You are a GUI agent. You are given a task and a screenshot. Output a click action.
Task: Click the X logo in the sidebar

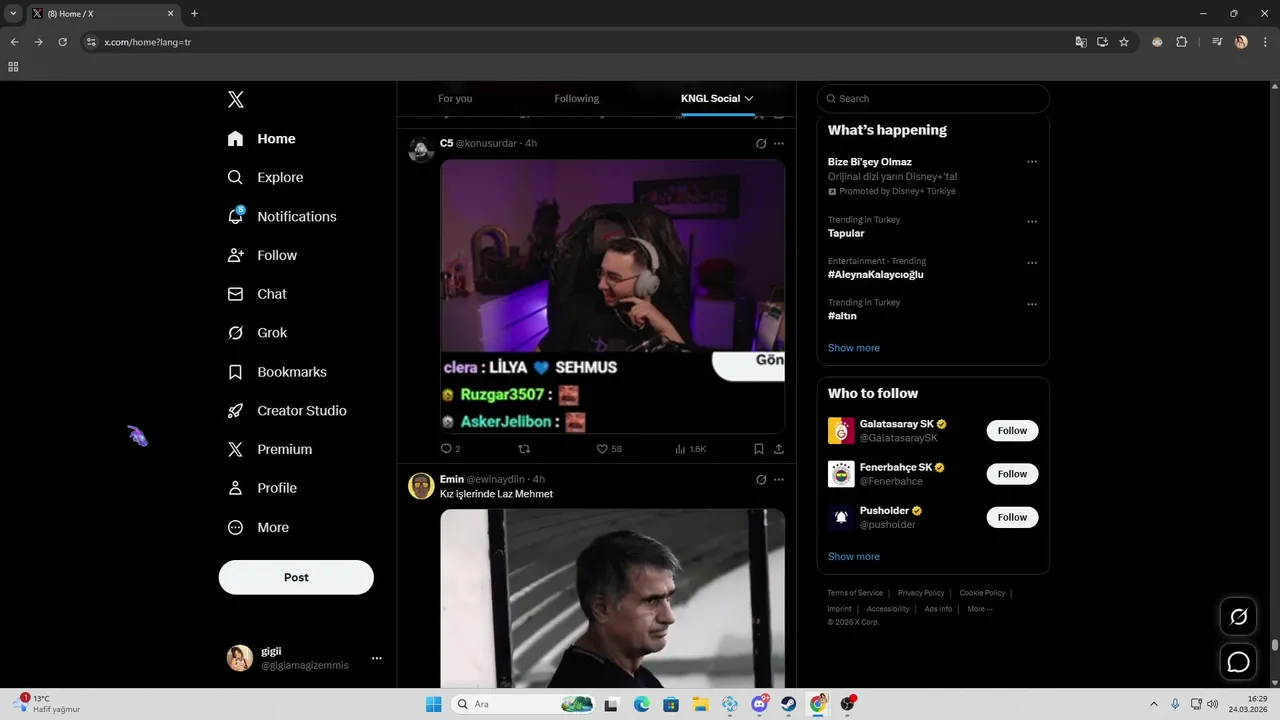pos(235,99)
